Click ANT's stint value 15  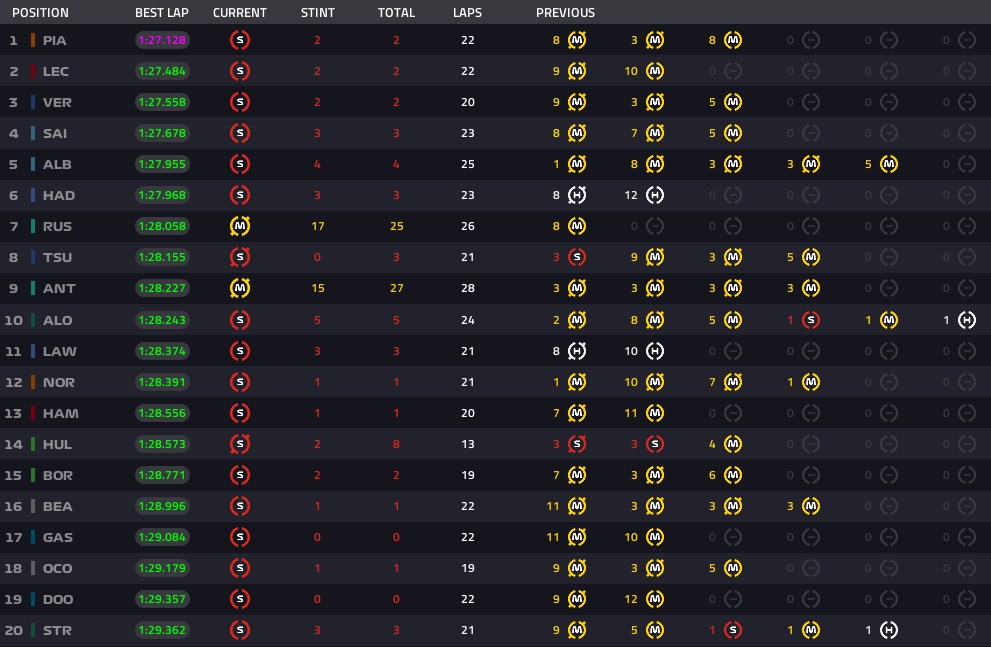click(317, 287)
